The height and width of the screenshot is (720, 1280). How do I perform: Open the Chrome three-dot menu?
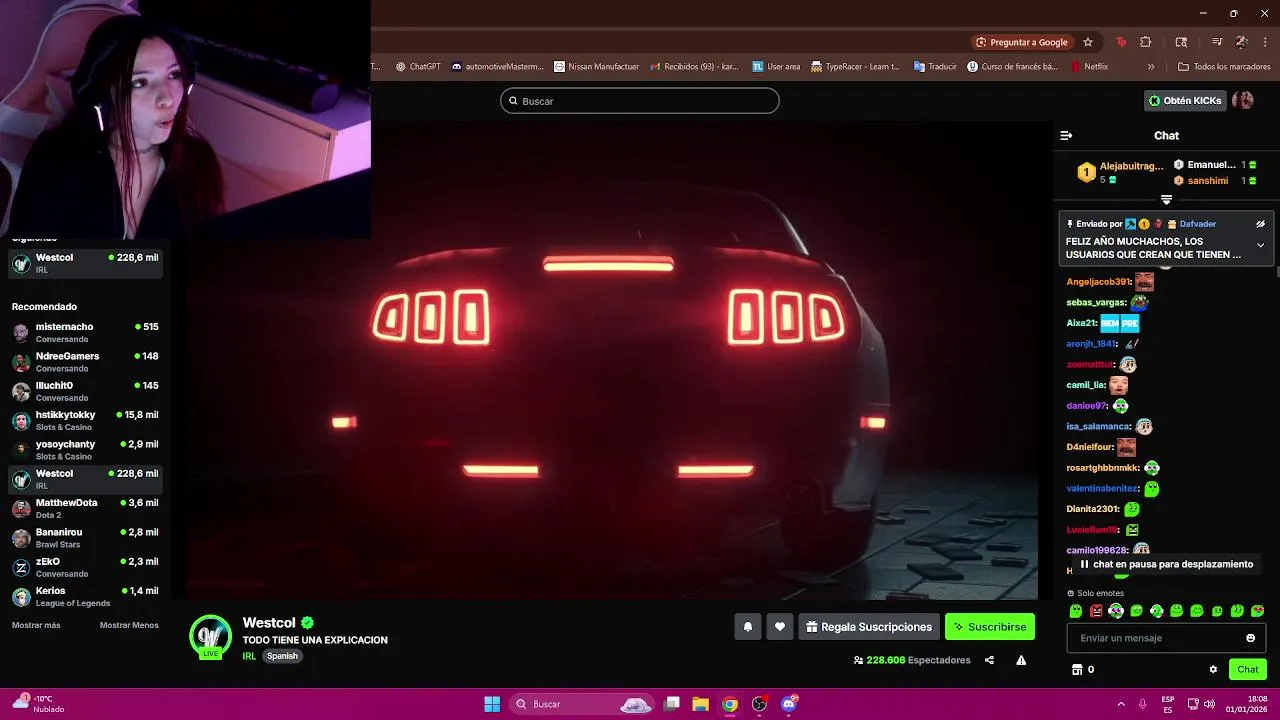tap(1265, 42)
